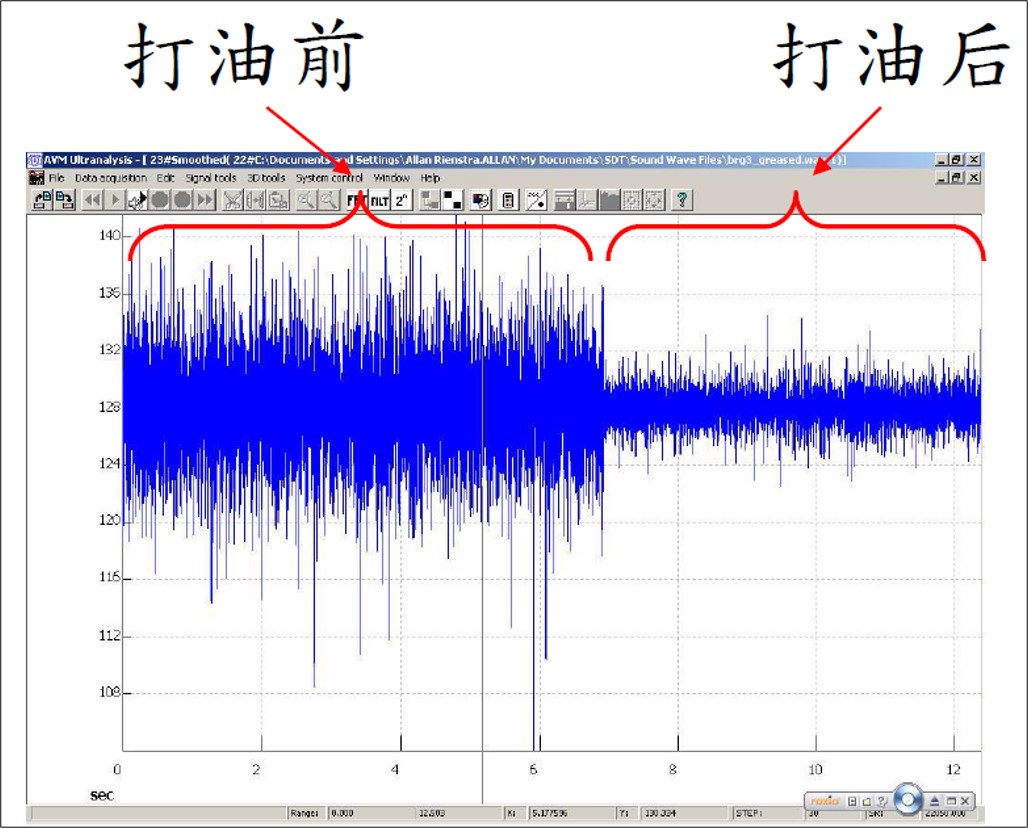The image size is (1028, 828).
Task: Click the FILT filter toolbar button
Action: 380,201
